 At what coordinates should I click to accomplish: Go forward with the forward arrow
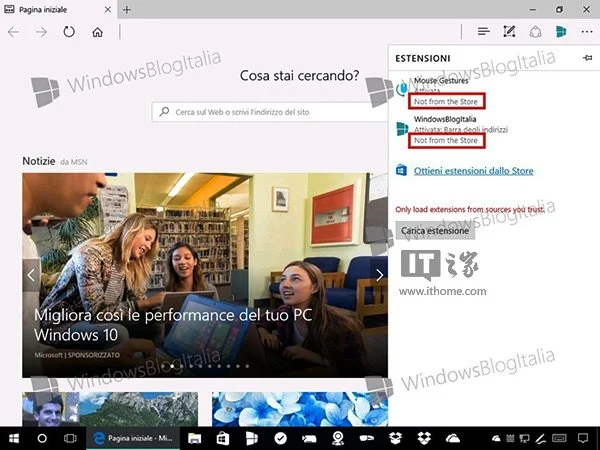click(41, 32)
